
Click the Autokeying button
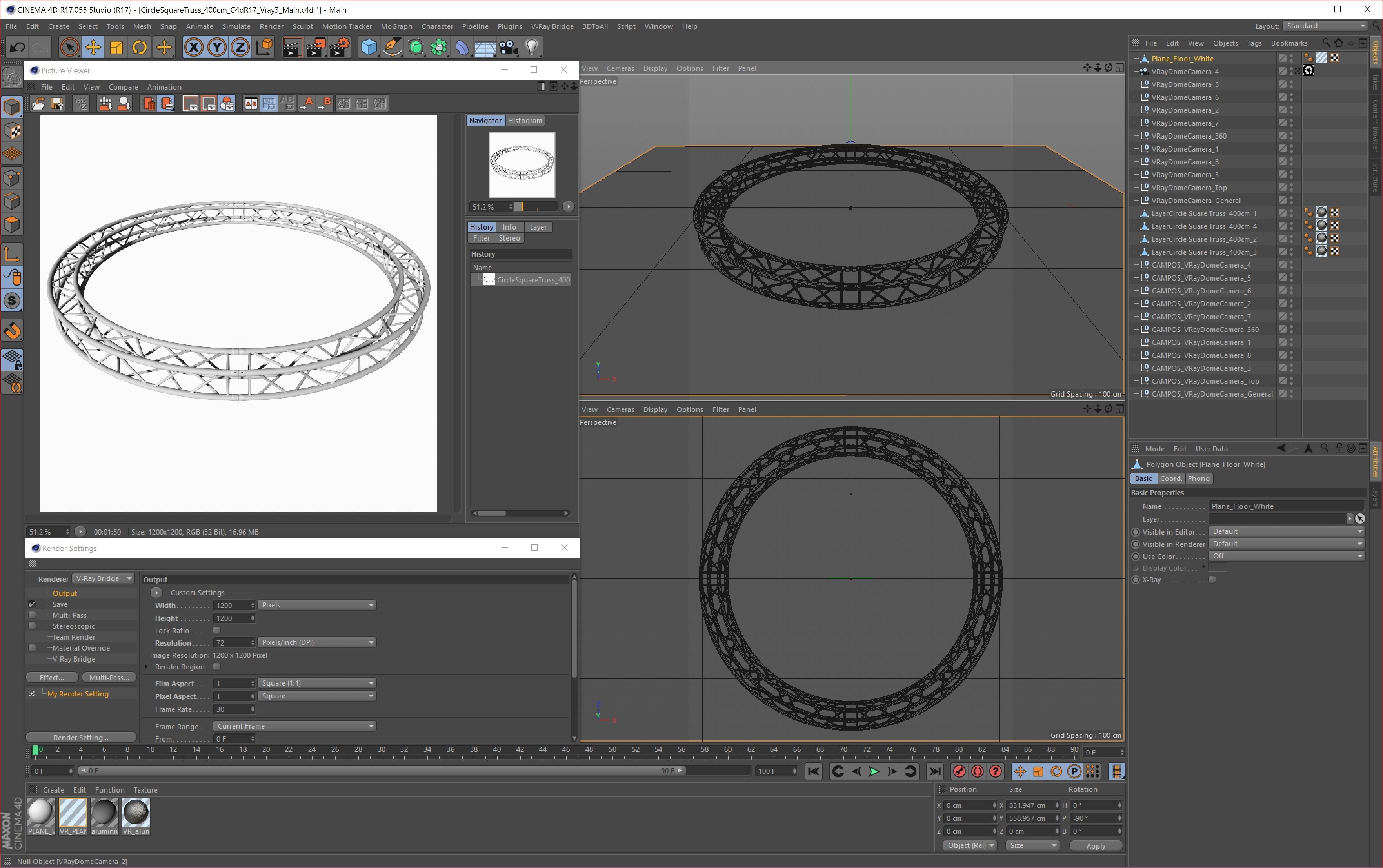tap(977, 771)
